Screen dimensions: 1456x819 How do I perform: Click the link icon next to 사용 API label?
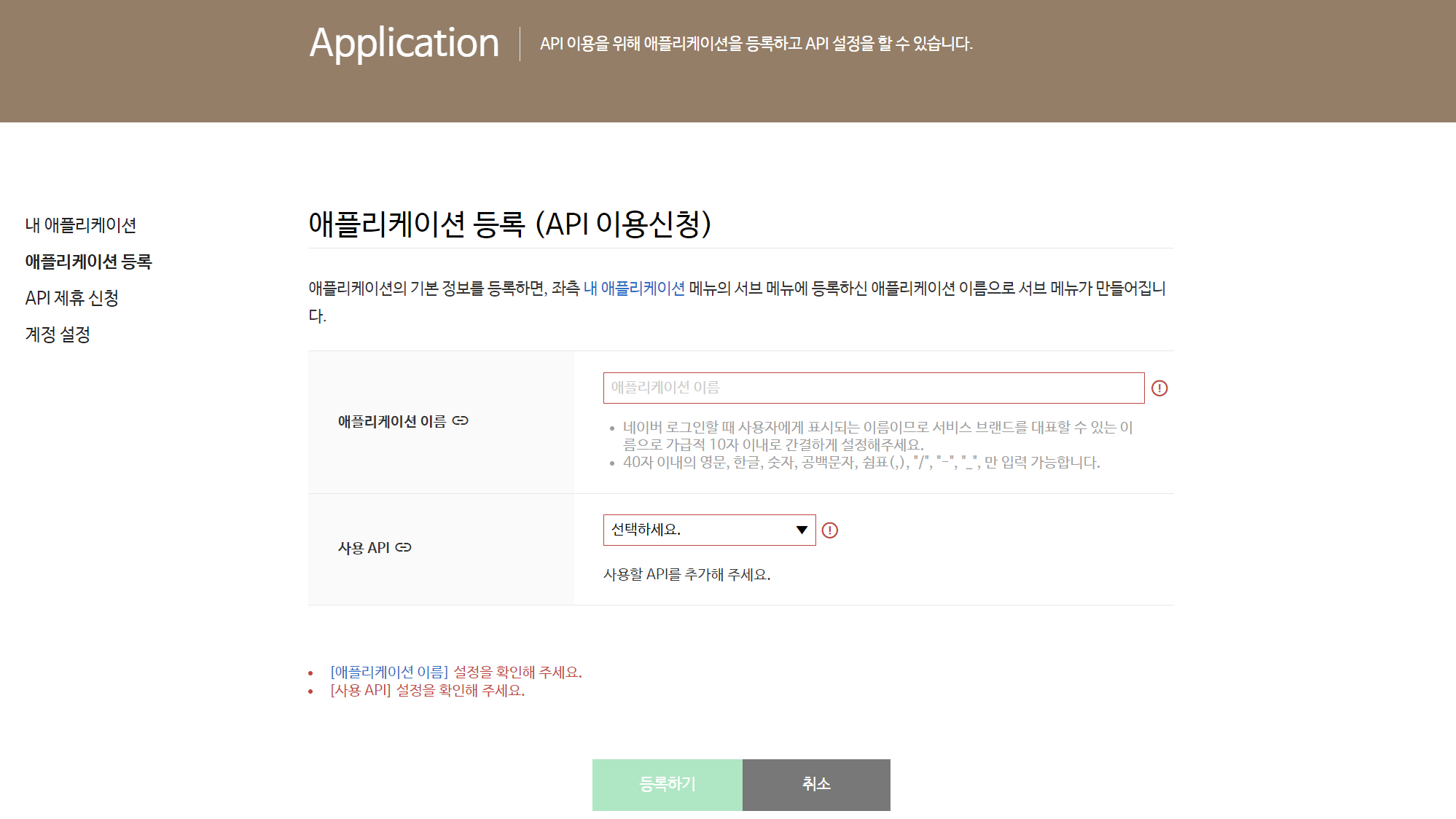point(404,547)
